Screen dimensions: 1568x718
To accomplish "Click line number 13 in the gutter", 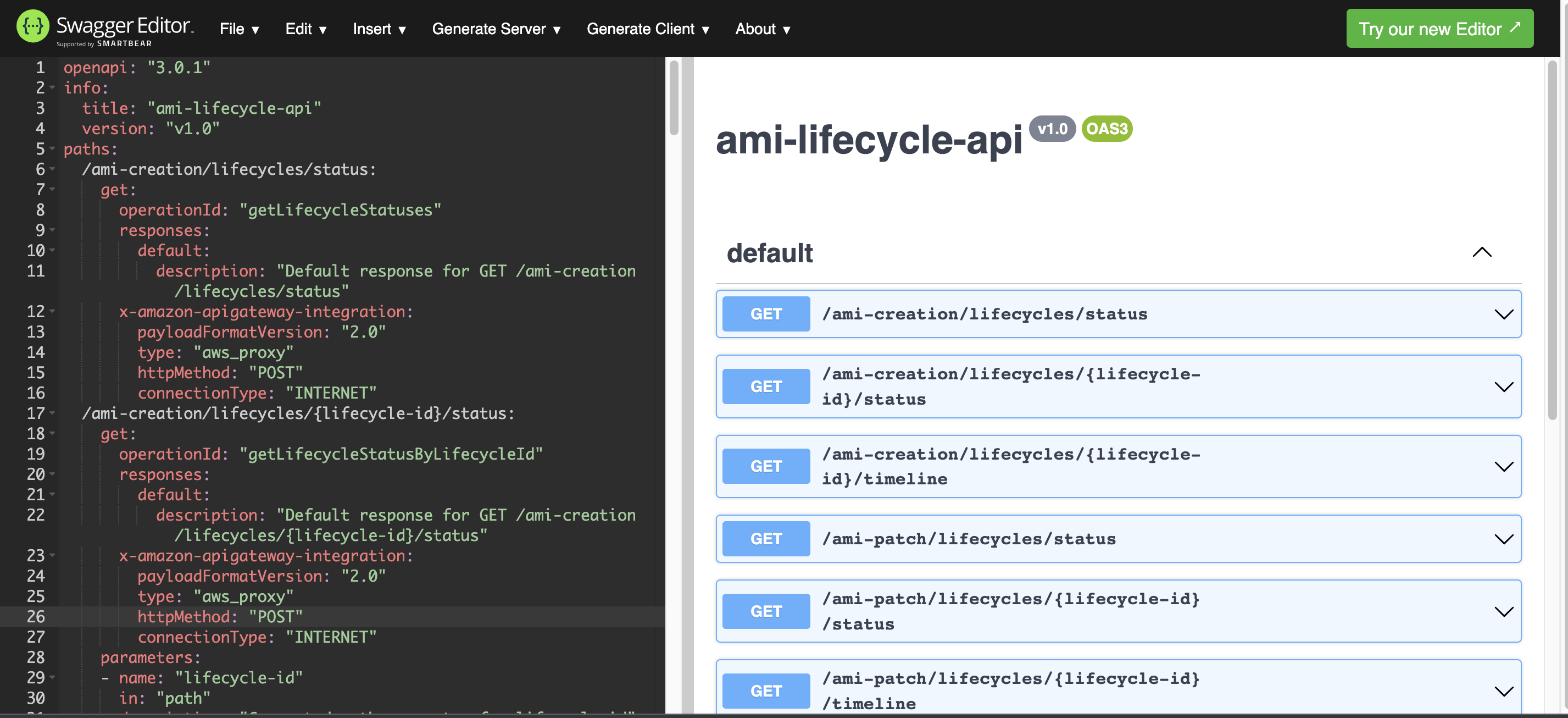I will point(36,332).
